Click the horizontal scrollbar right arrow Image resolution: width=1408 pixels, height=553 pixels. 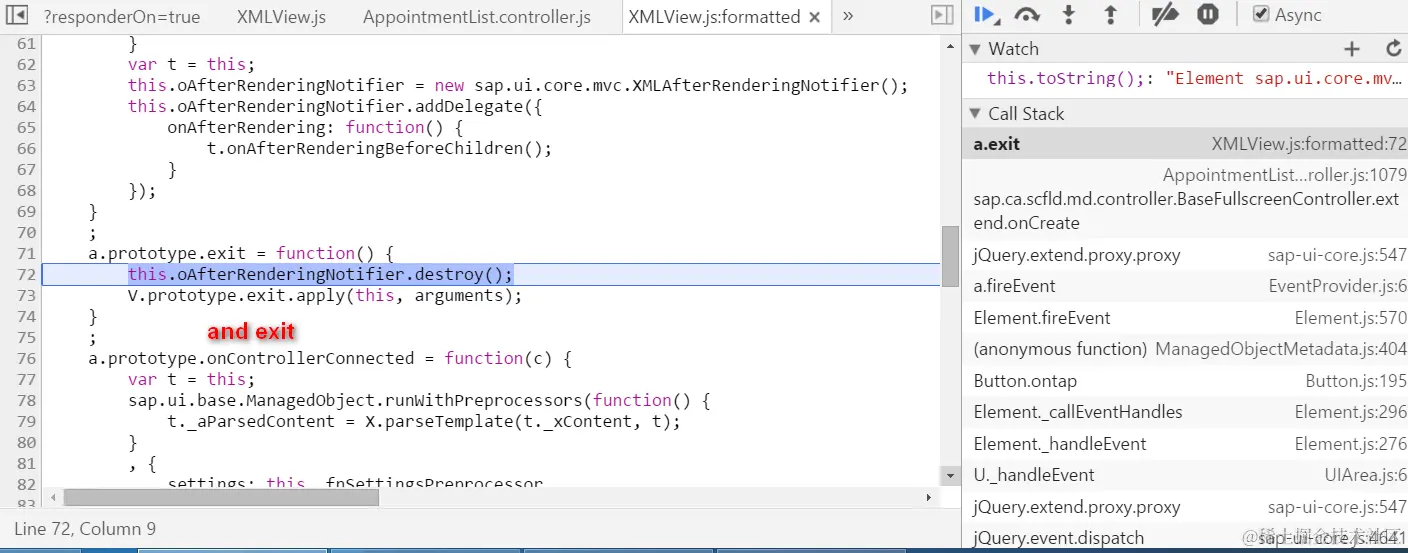(x=929, y=497)
